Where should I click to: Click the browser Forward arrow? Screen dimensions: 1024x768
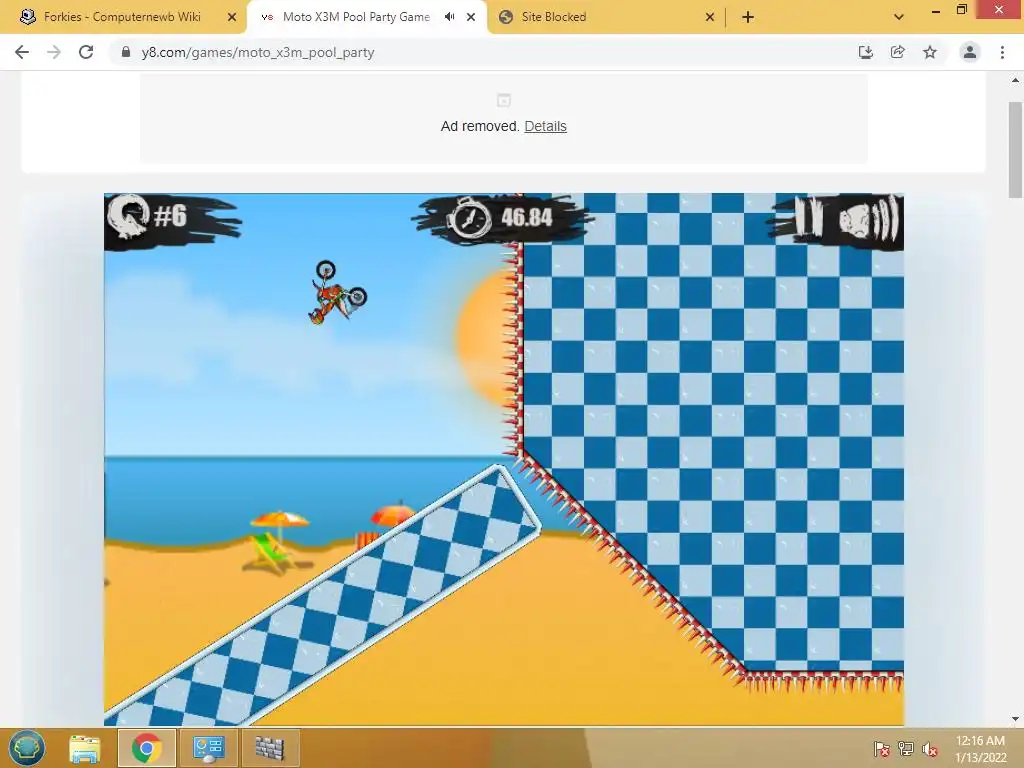(54, 52)
